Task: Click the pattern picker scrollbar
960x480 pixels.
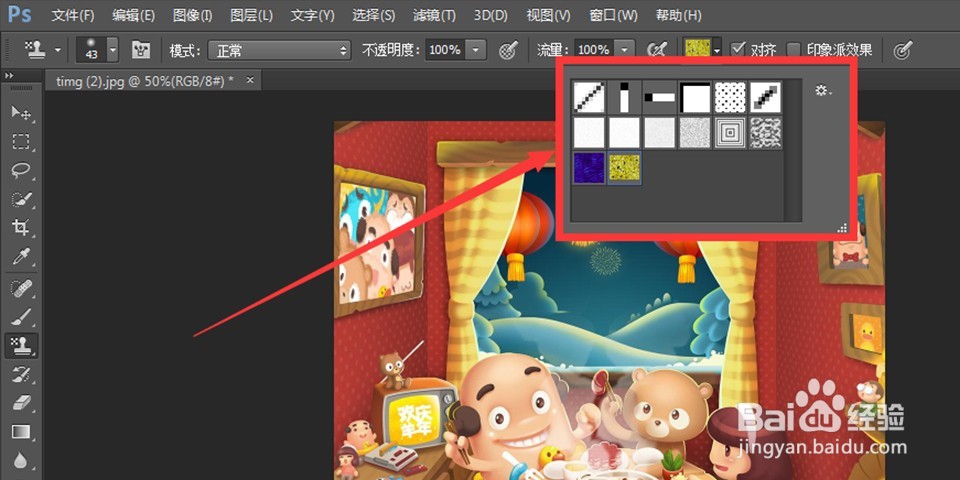Action: coord(793,150)
